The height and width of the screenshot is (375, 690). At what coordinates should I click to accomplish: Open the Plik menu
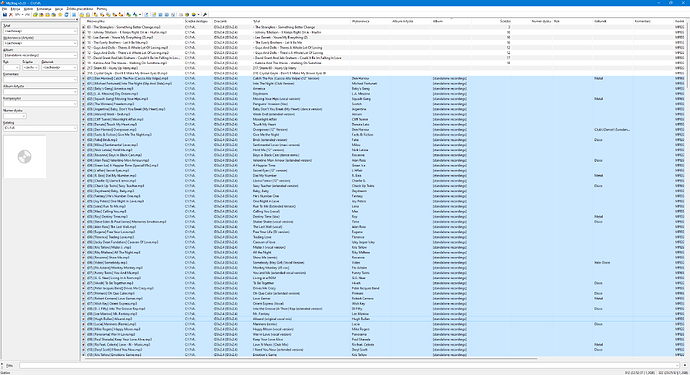click(x=5, y=9)
